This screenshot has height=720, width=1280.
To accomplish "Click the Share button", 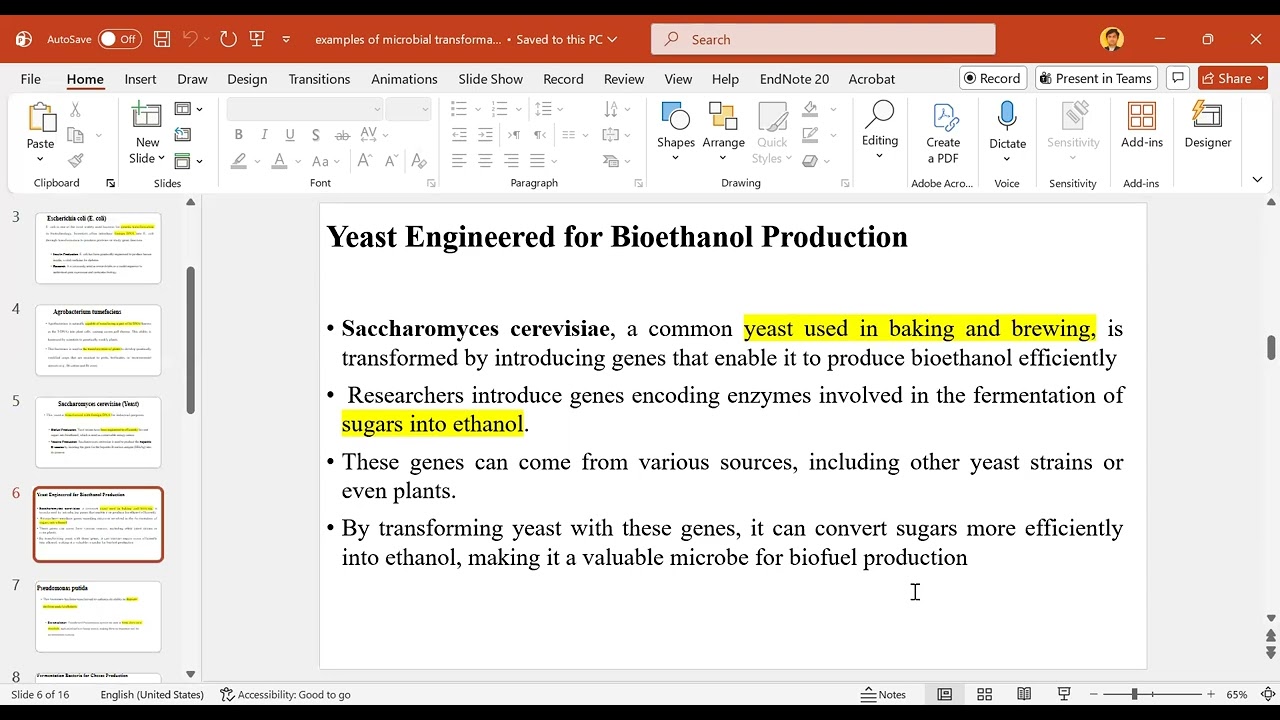I will coord(1233,78).
